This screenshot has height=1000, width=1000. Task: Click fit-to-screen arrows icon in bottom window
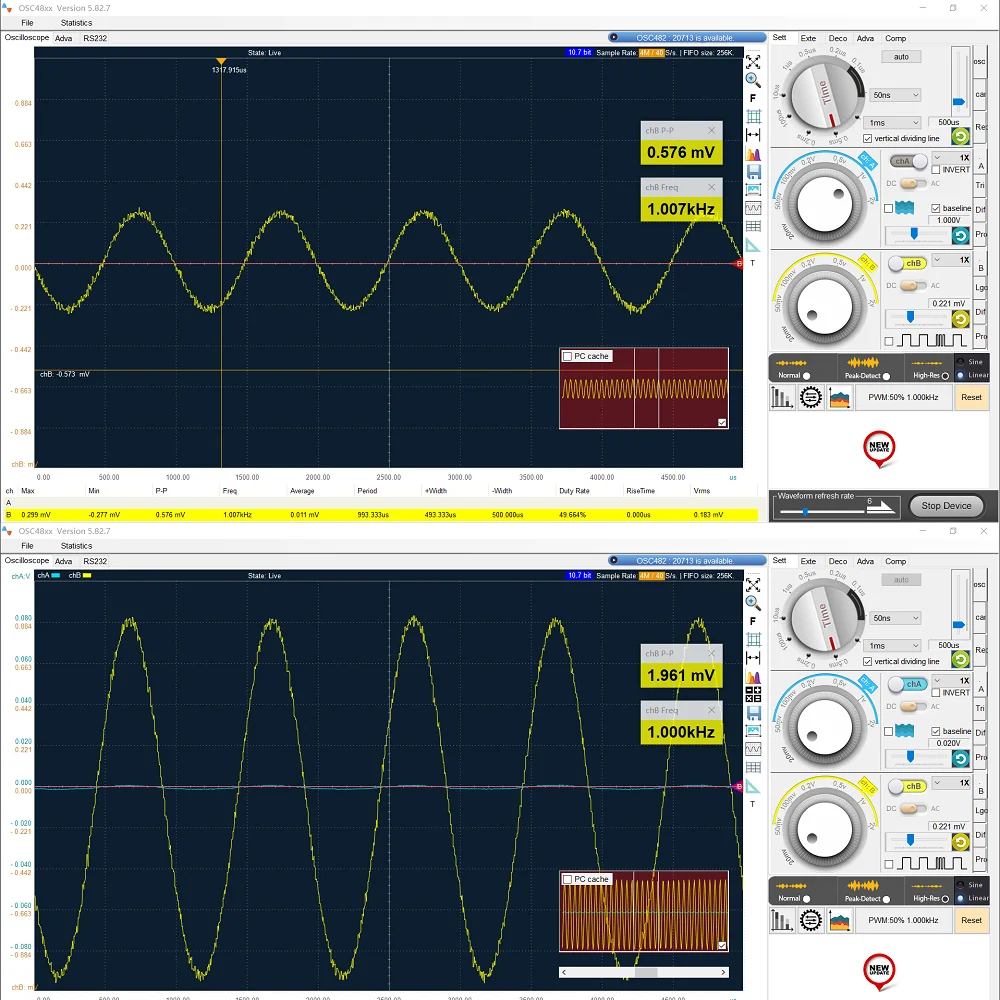point(753,585)
